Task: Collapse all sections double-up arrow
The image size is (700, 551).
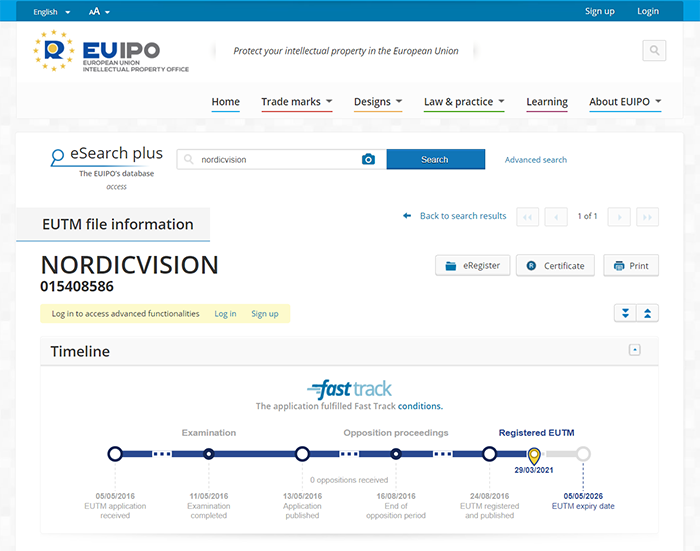Action: [648, 313]
